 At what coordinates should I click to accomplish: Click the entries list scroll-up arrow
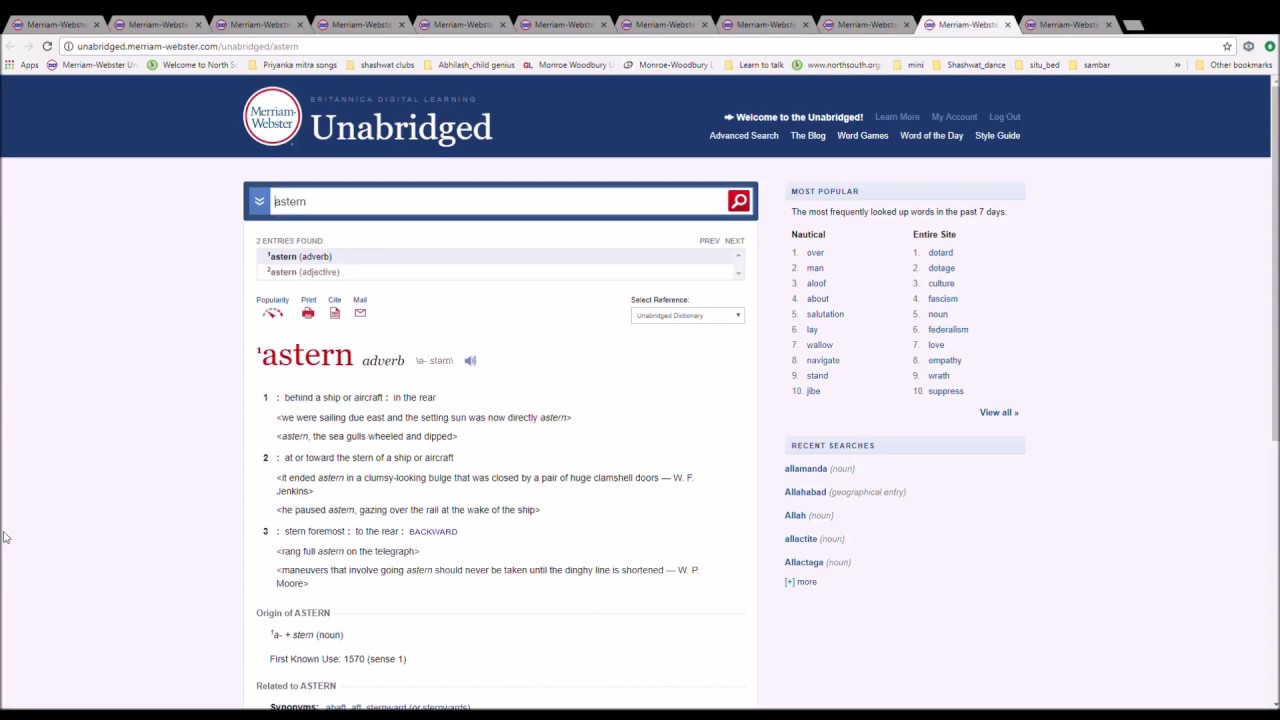739,256
